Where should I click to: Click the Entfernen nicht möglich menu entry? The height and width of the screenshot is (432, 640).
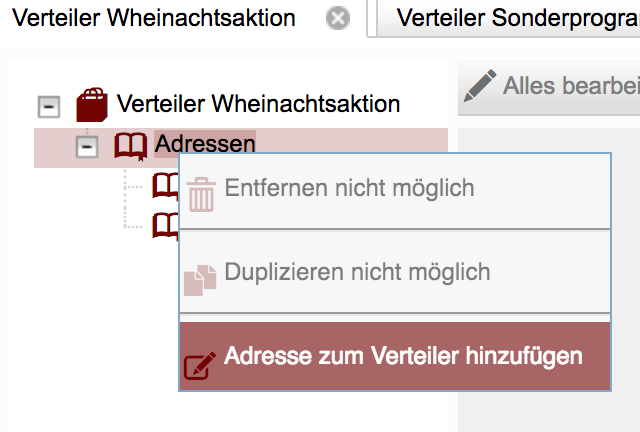(x=349, y=188)
